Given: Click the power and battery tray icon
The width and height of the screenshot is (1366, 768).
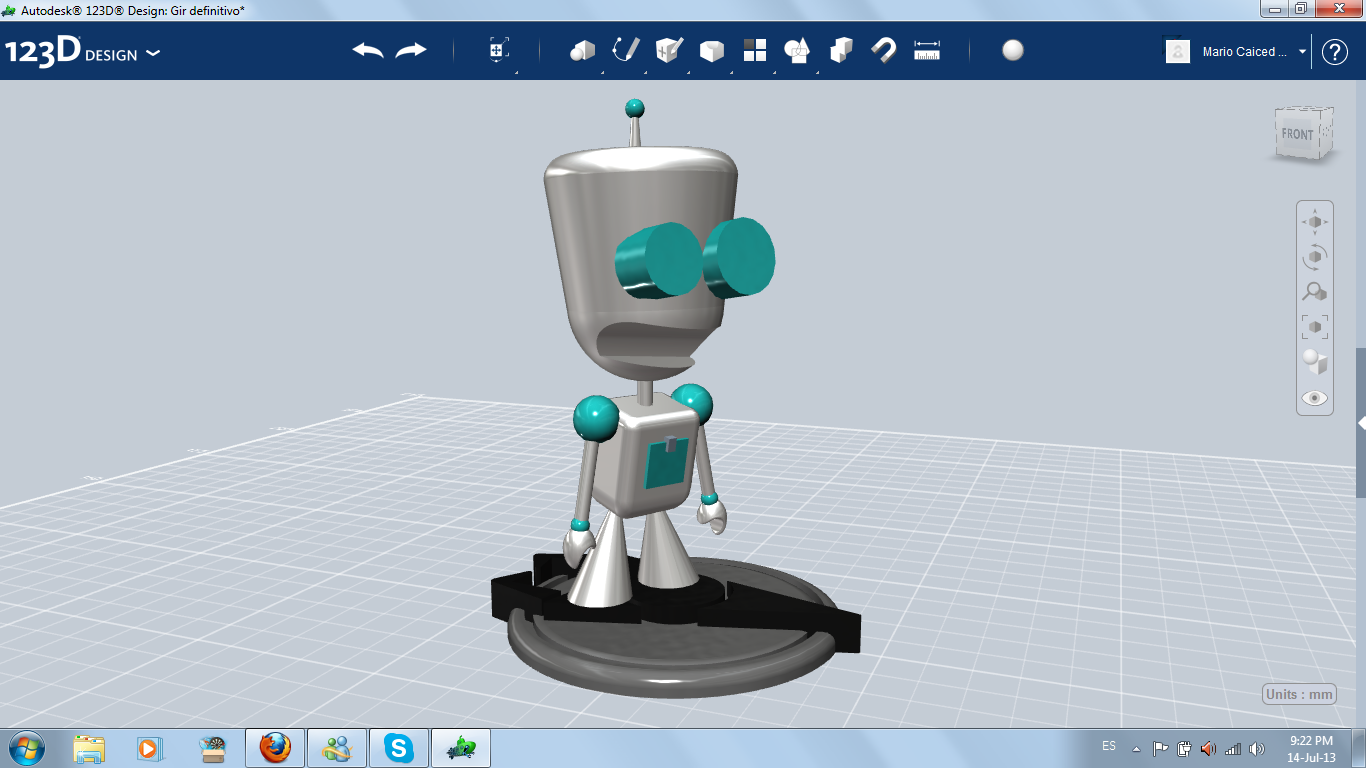Looking at the screenshot, I should coord(1184,748).
